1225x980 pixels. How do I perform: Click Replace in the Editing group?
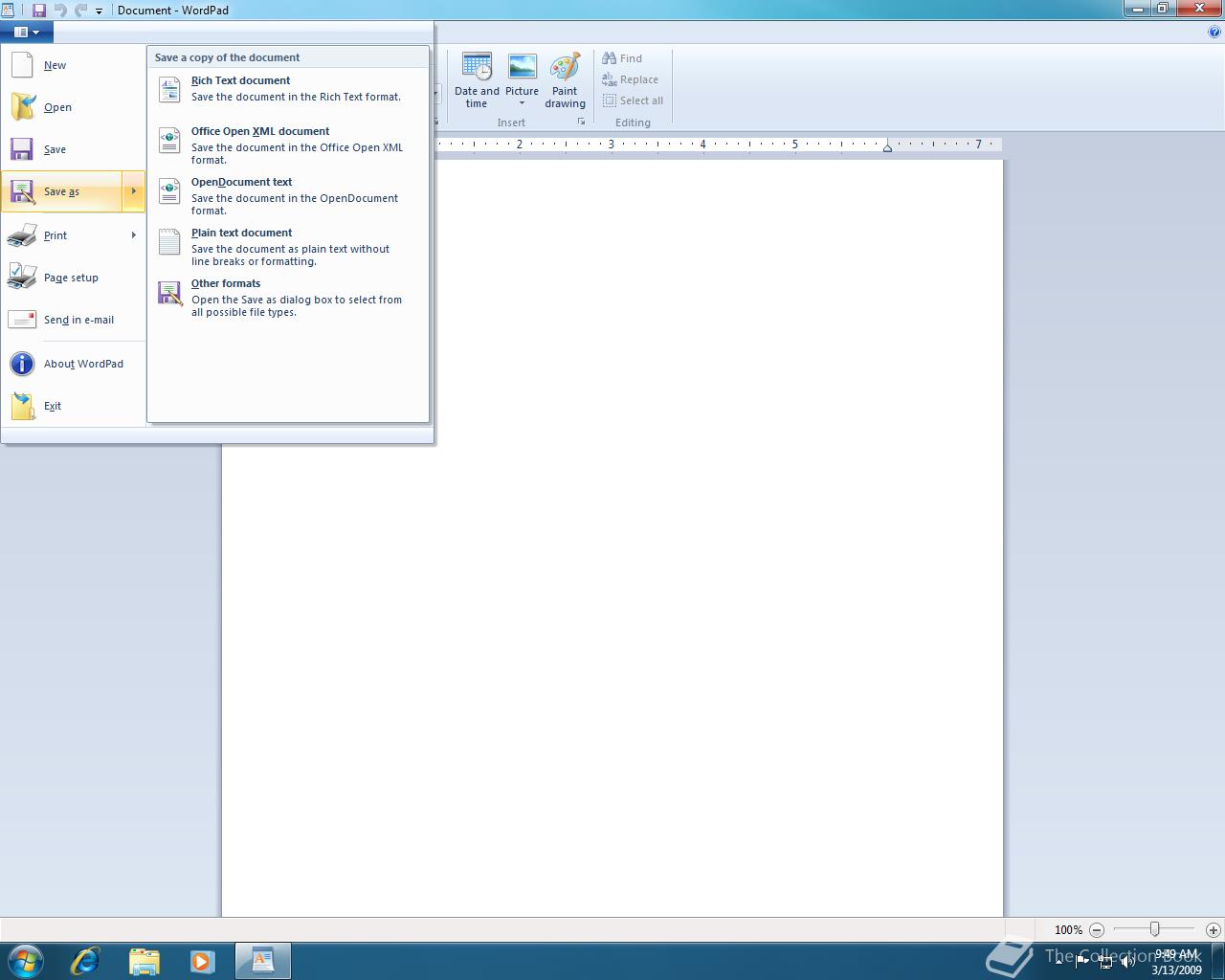631,79
